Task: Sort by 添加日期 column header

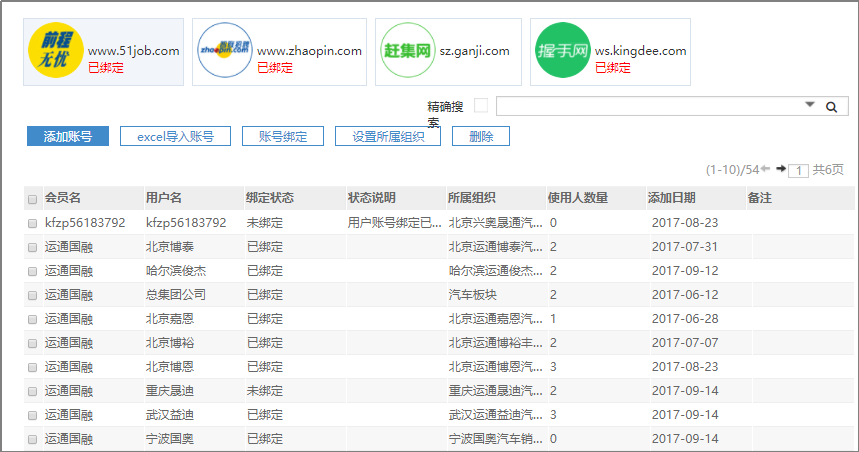Action: [x=671, y=198]
